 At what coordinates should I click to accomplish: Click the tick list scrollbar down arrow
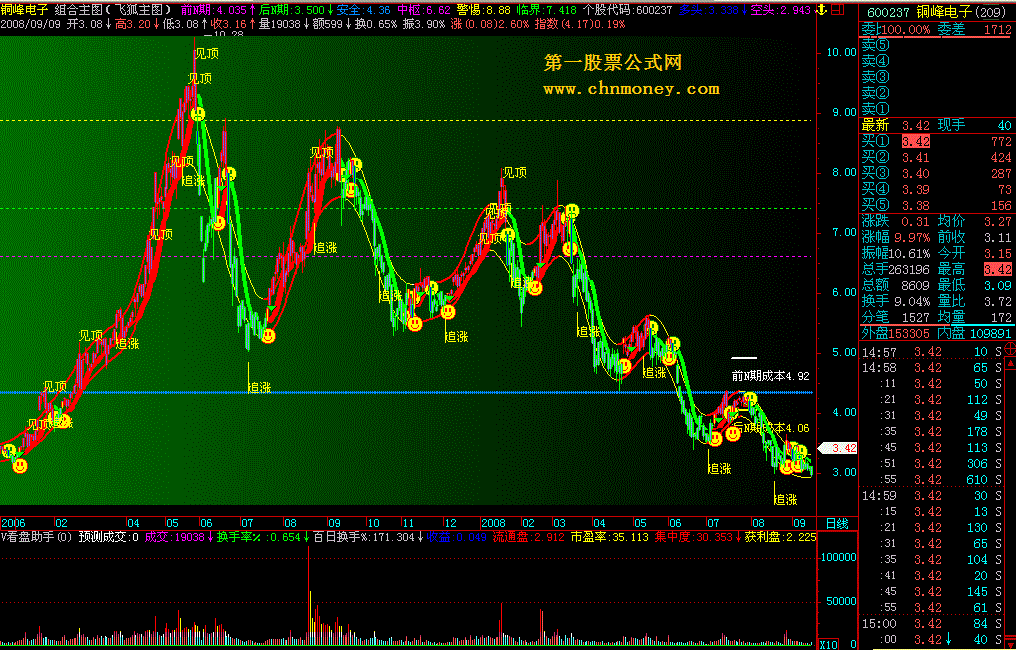(x=1010, y=642)
